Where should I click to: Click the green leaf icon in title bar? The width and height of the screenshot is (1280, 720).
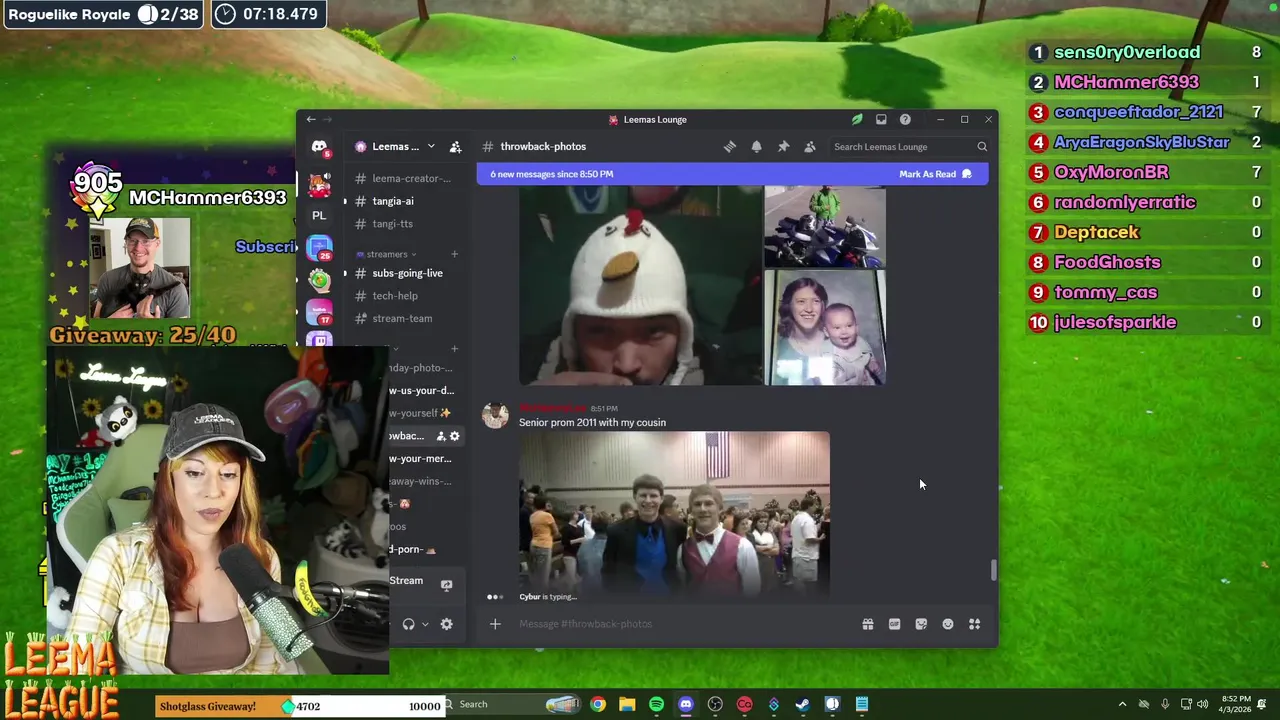pyautogui.click(x=857, y=119)
